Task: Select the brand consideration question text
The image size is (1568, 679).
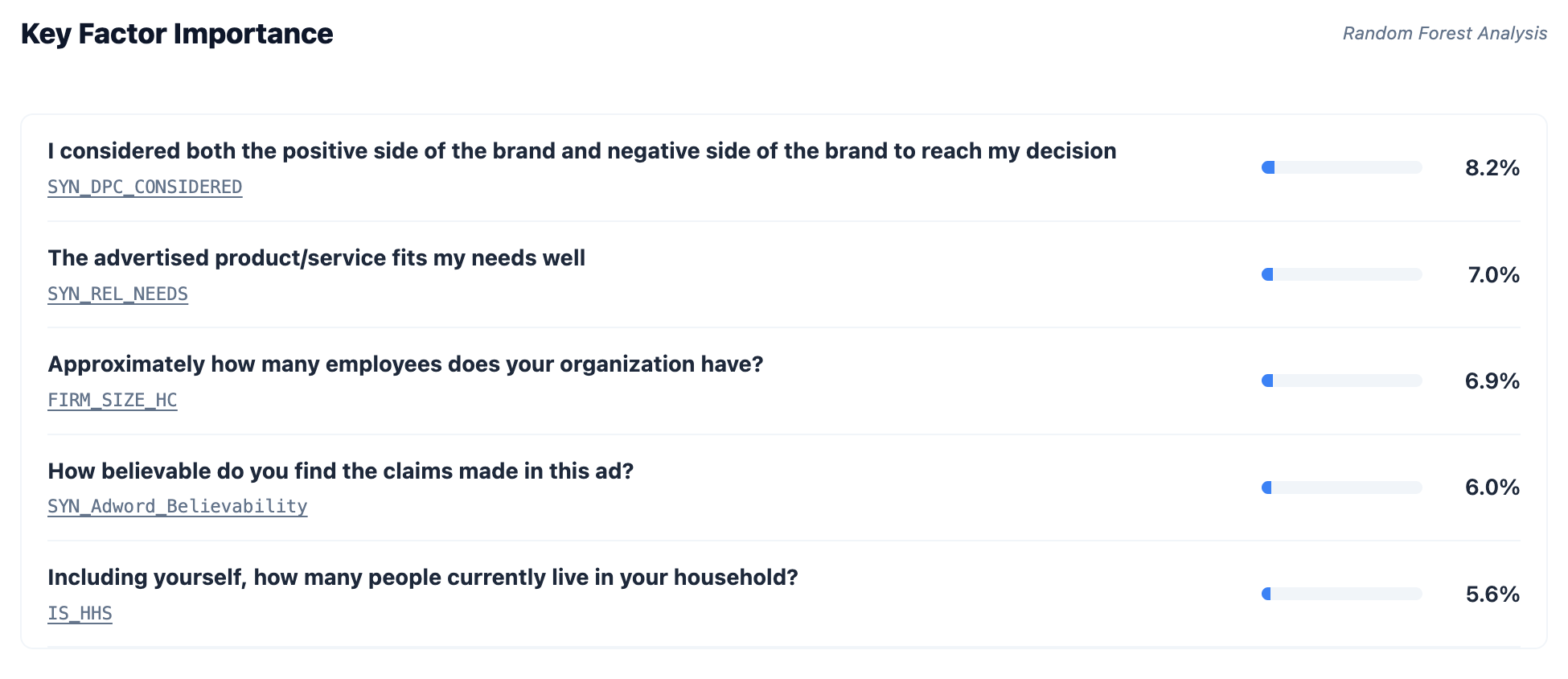Action: pyautogui.click(x=582, y=151)
